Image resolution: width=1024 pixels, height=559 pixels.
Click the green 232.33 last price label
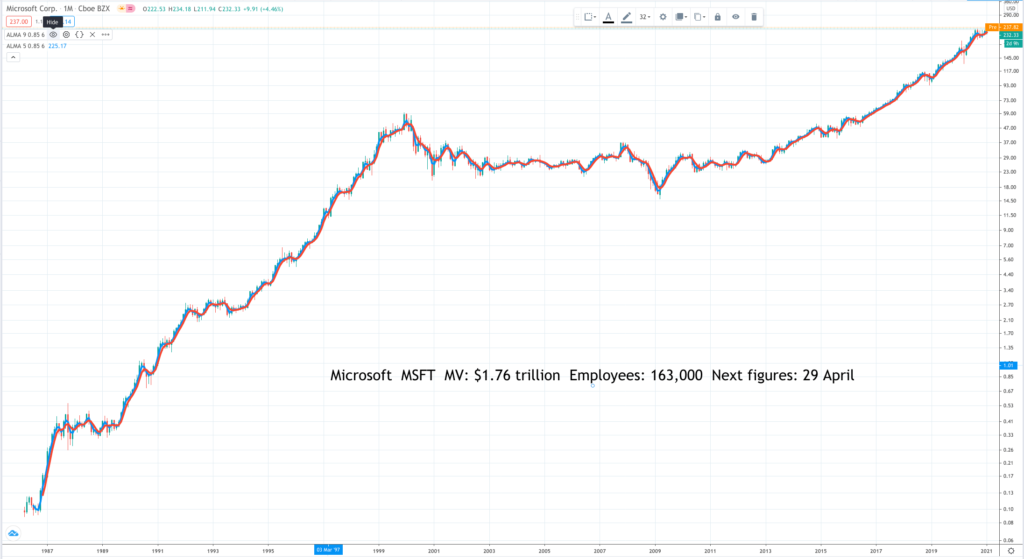1010,35
